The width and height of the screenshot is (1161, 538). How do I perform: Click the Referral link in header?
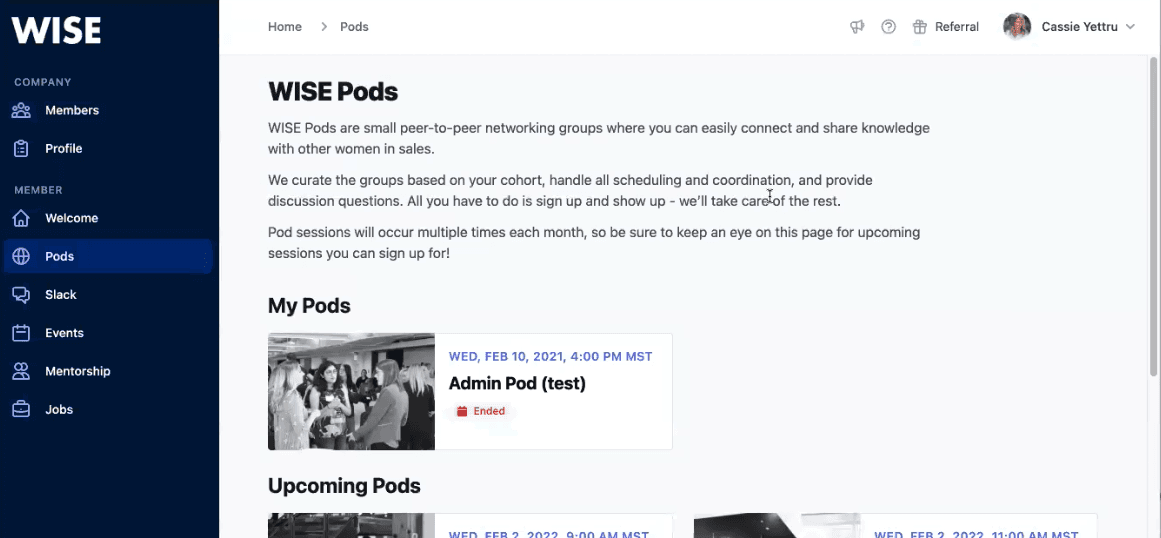pyautogui.click(x=956, y=27)
